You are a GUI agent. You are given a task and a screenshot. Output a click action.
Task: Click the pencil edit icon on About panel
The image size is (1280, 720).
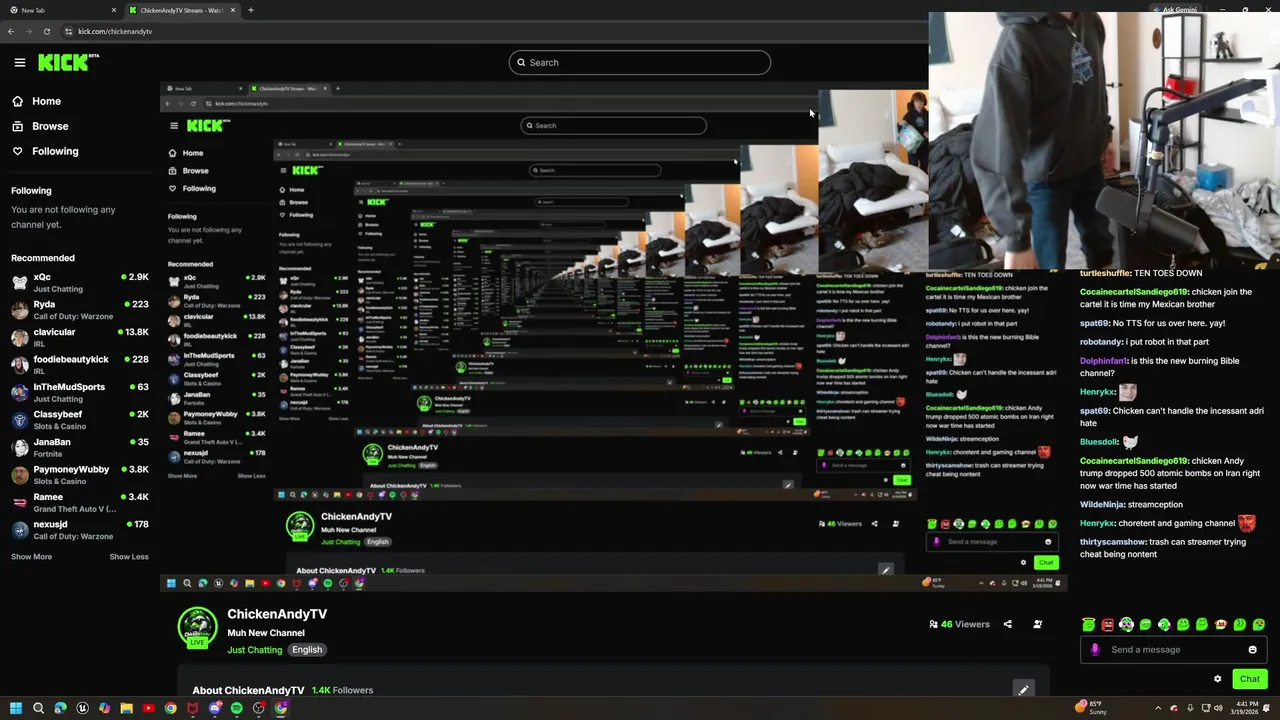(x=1023, y=689)
